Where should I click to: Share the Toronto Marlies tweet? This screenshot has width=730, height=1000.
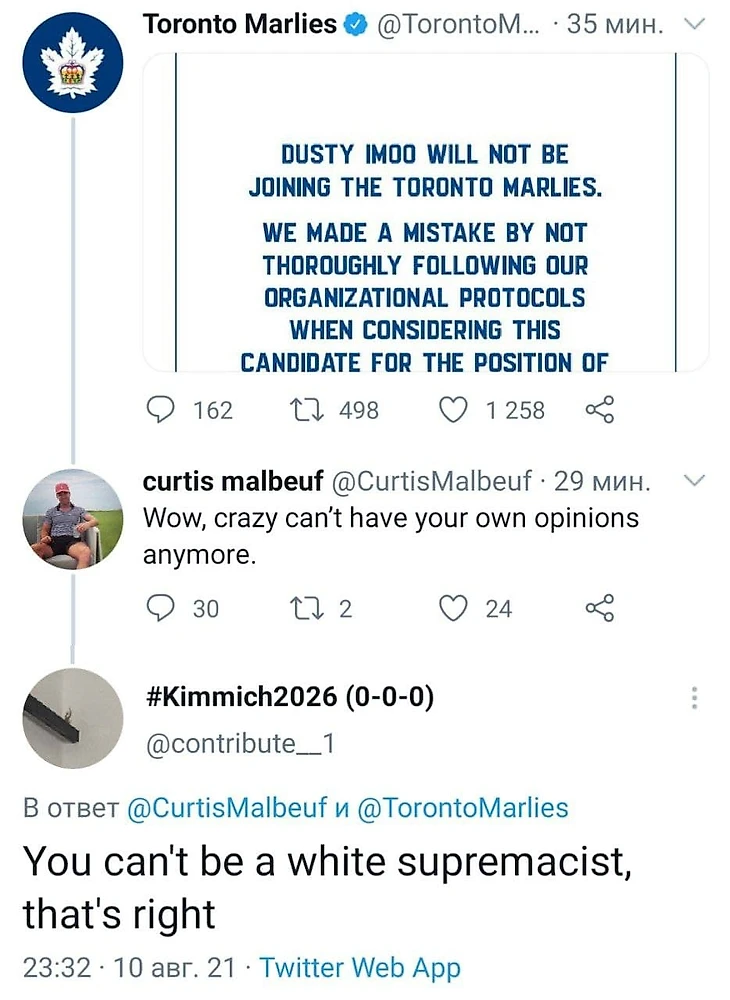(x=598, y=410)
